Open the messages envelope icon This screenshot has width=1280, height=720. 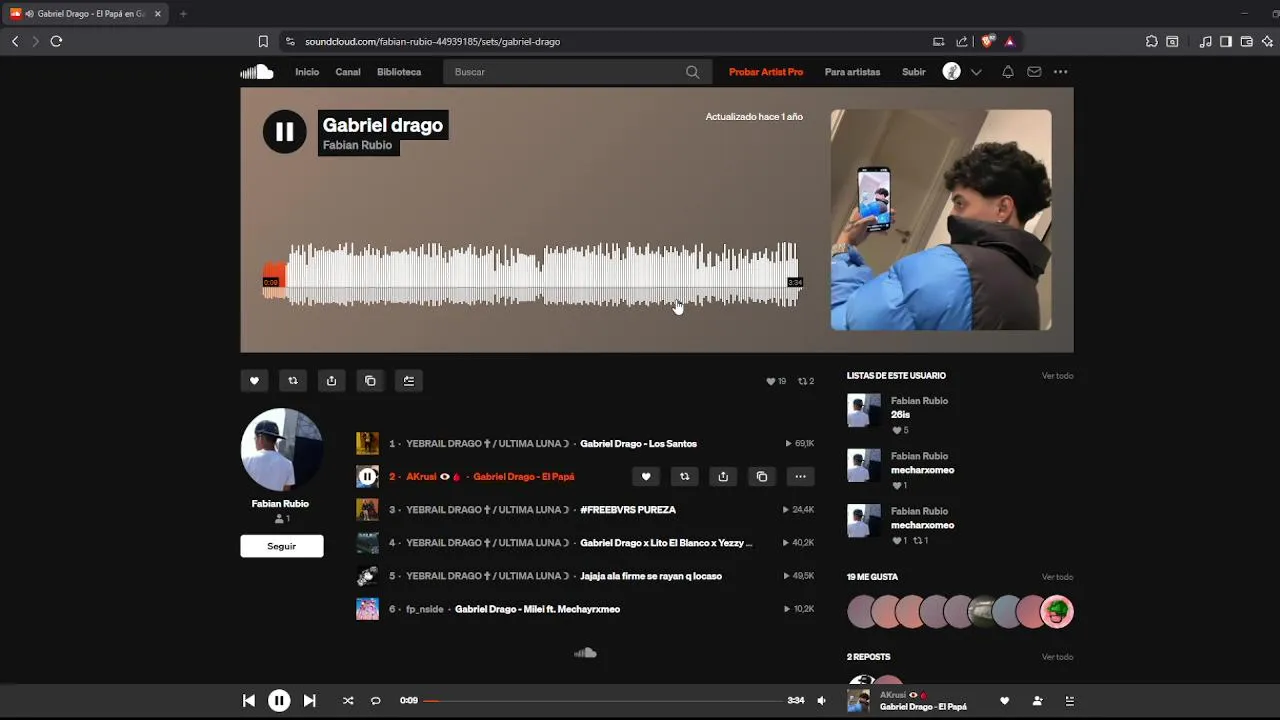click(x=1034, y=72)
